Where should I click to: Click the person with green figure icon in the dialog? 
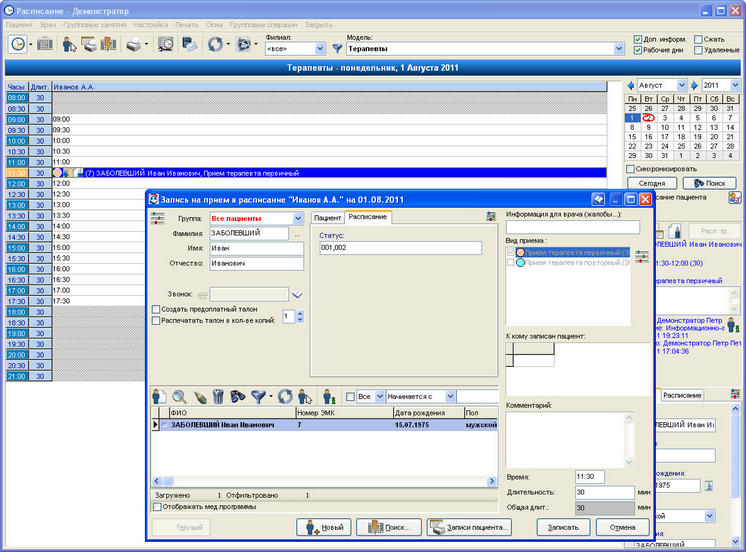pyautogui.click(x=329, y=396)
